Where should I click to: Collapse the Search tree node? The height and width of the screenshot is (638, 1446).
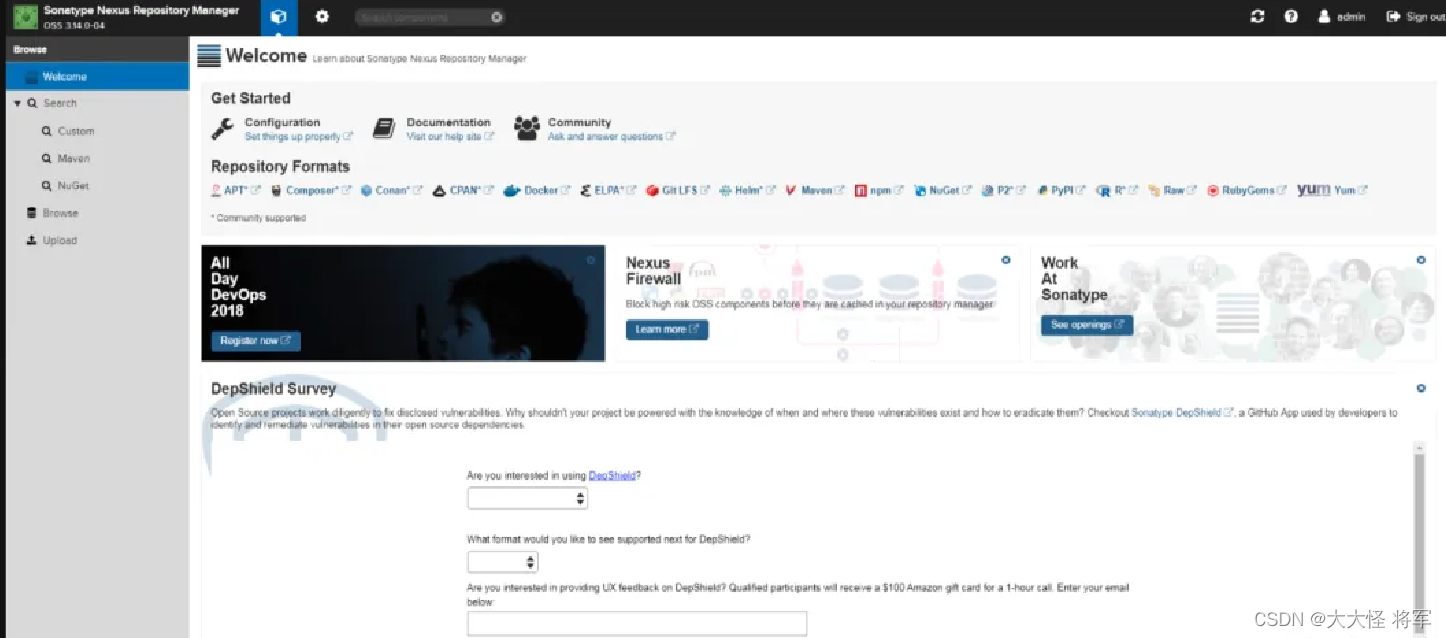[x=17, y=103]
